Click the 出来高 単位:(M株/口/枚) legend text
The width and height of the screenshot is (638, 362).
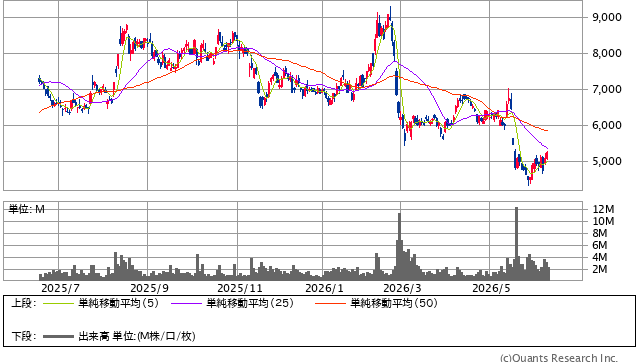(x=137, y=336)
